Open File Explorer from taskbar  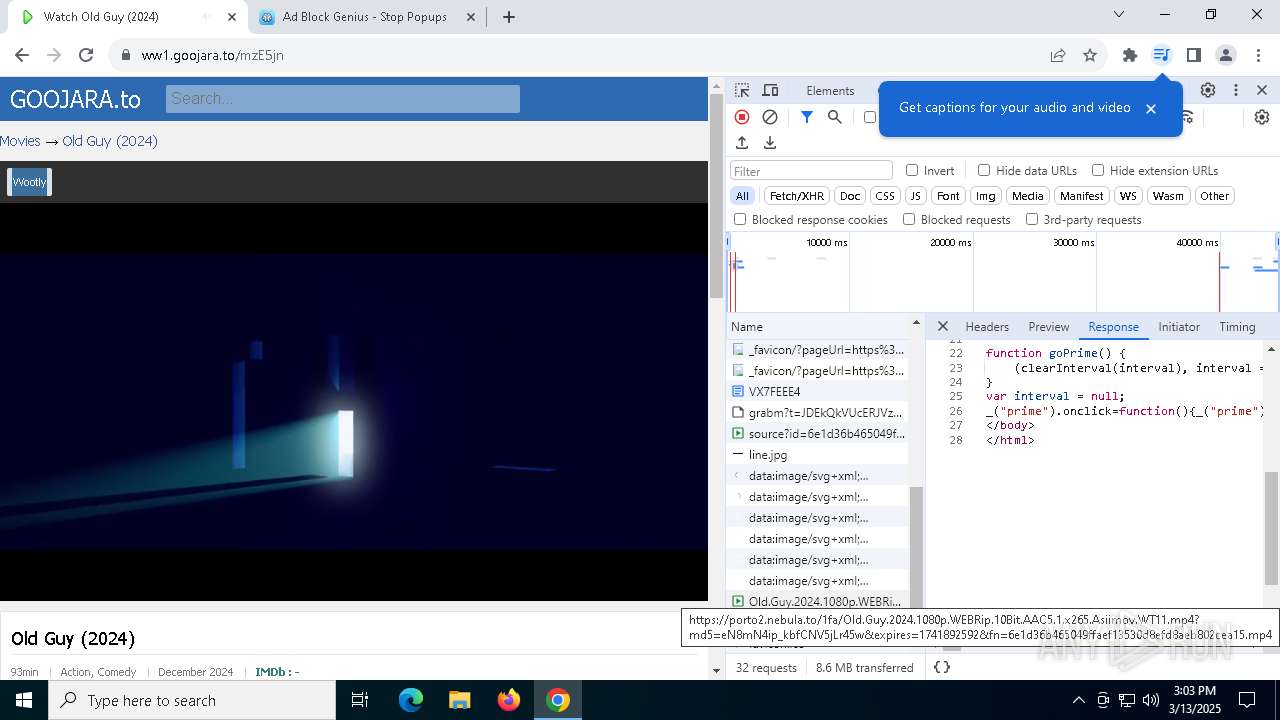tap(459, 700)
